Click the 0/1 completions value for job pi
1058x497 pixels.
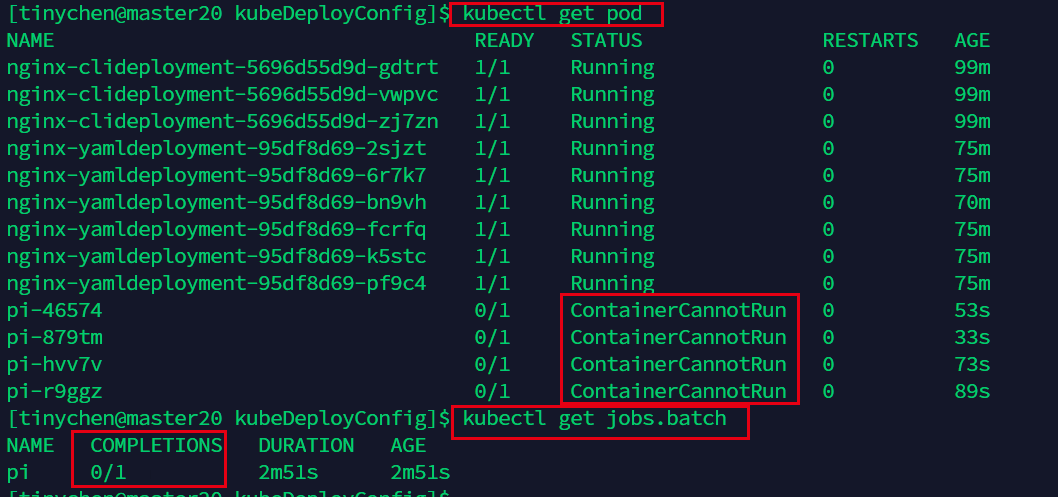click(108, 472)
